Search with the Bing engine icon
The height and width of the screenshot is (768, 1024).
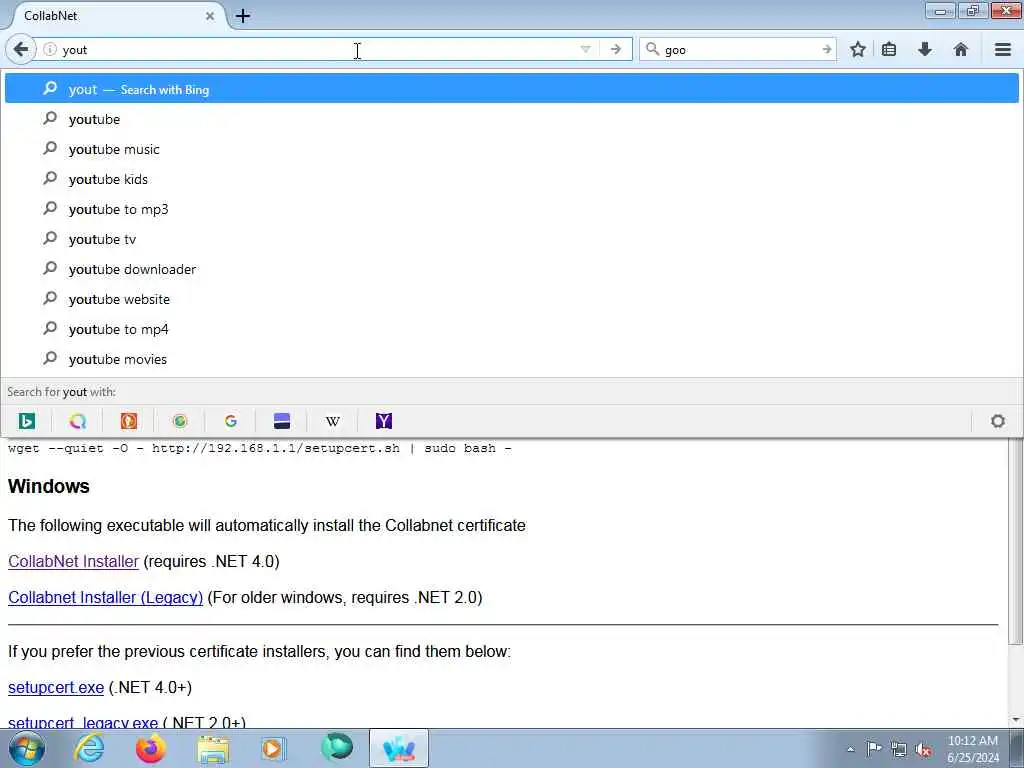(26, 421)
